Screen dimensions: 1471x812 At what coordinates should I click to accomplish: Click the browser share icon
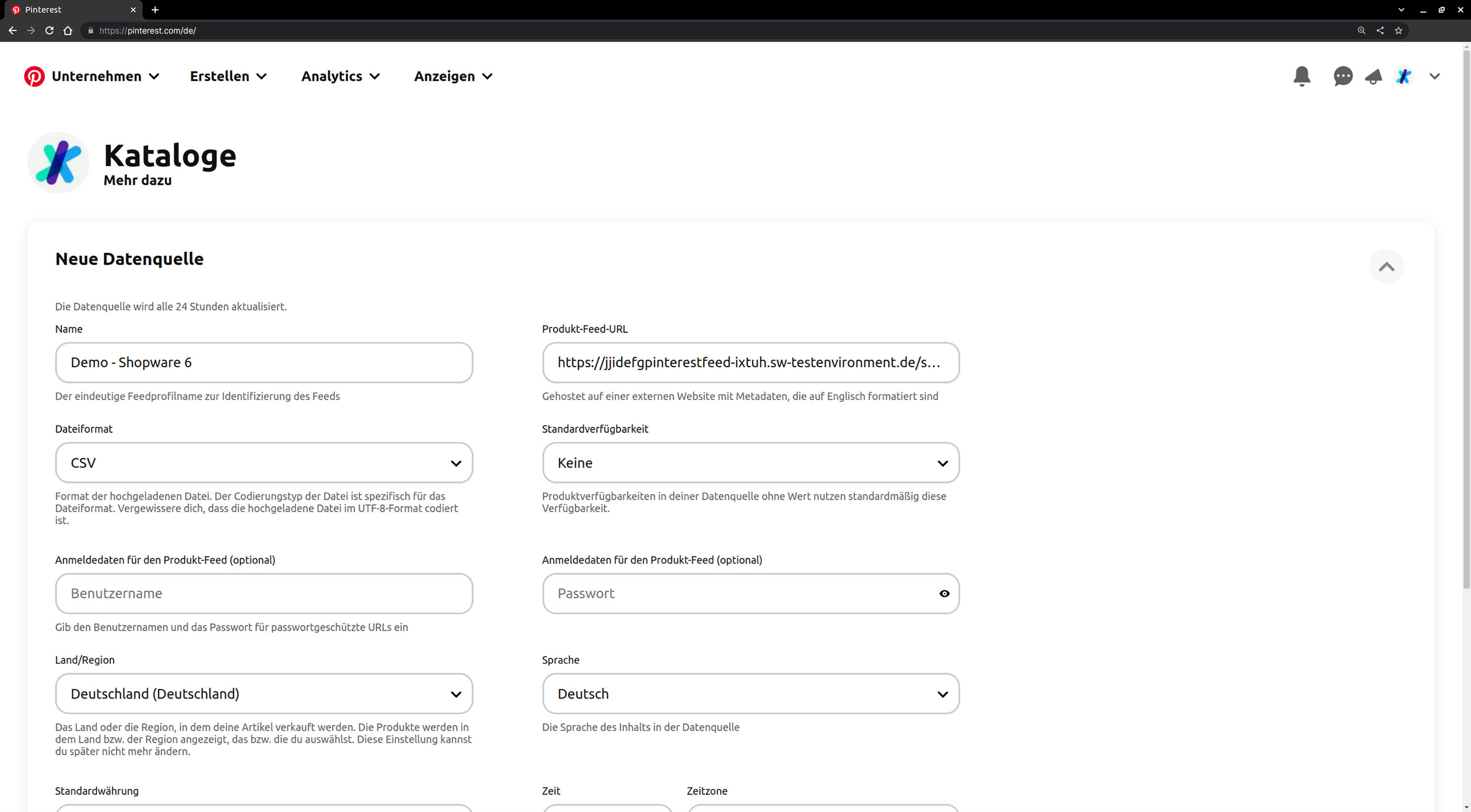click(1380, 31)
